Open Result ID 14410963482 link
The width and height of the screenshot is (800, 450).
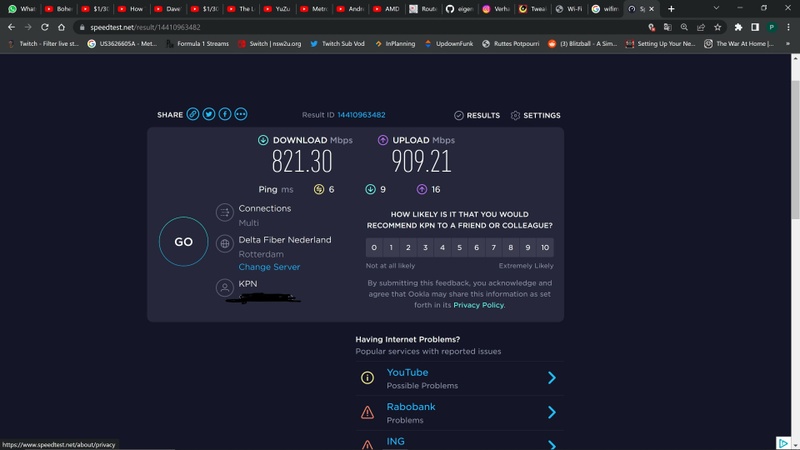coord(361,115)
